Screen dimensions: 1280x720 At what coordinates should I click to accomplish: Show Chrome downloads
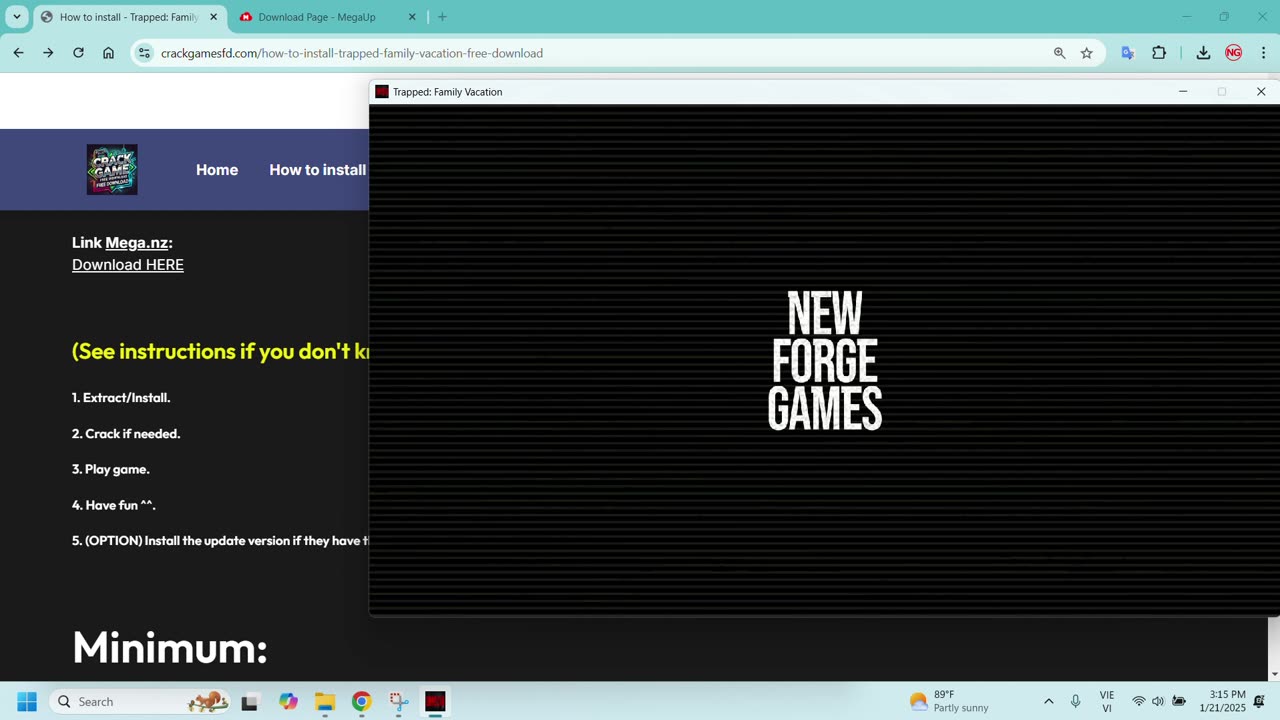pyautogui.click(x=1203, y=53)
